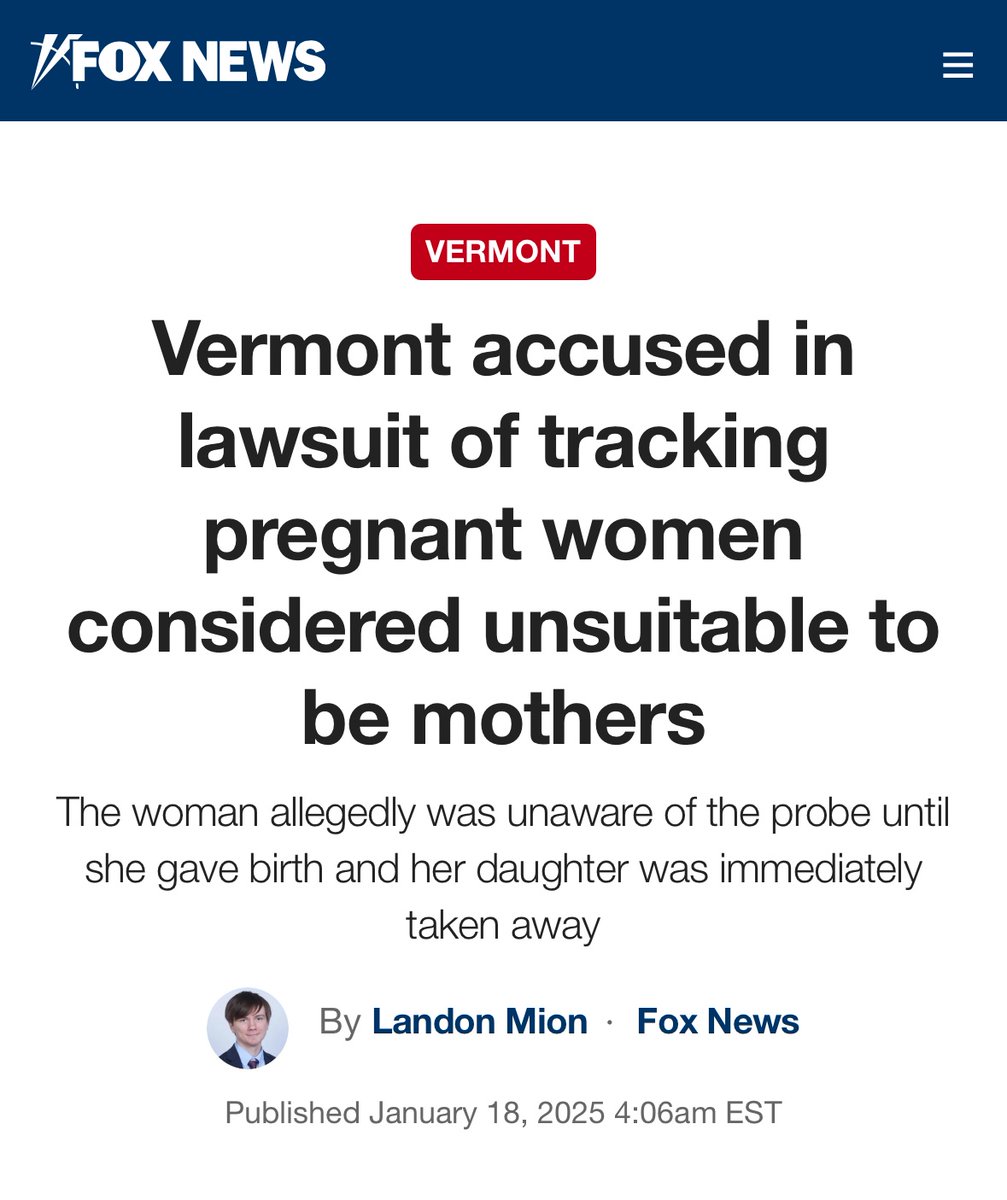1007x1200 pixels.
Task: Tap Landon Mion's author photo
Action: [x=247, y=1028]
